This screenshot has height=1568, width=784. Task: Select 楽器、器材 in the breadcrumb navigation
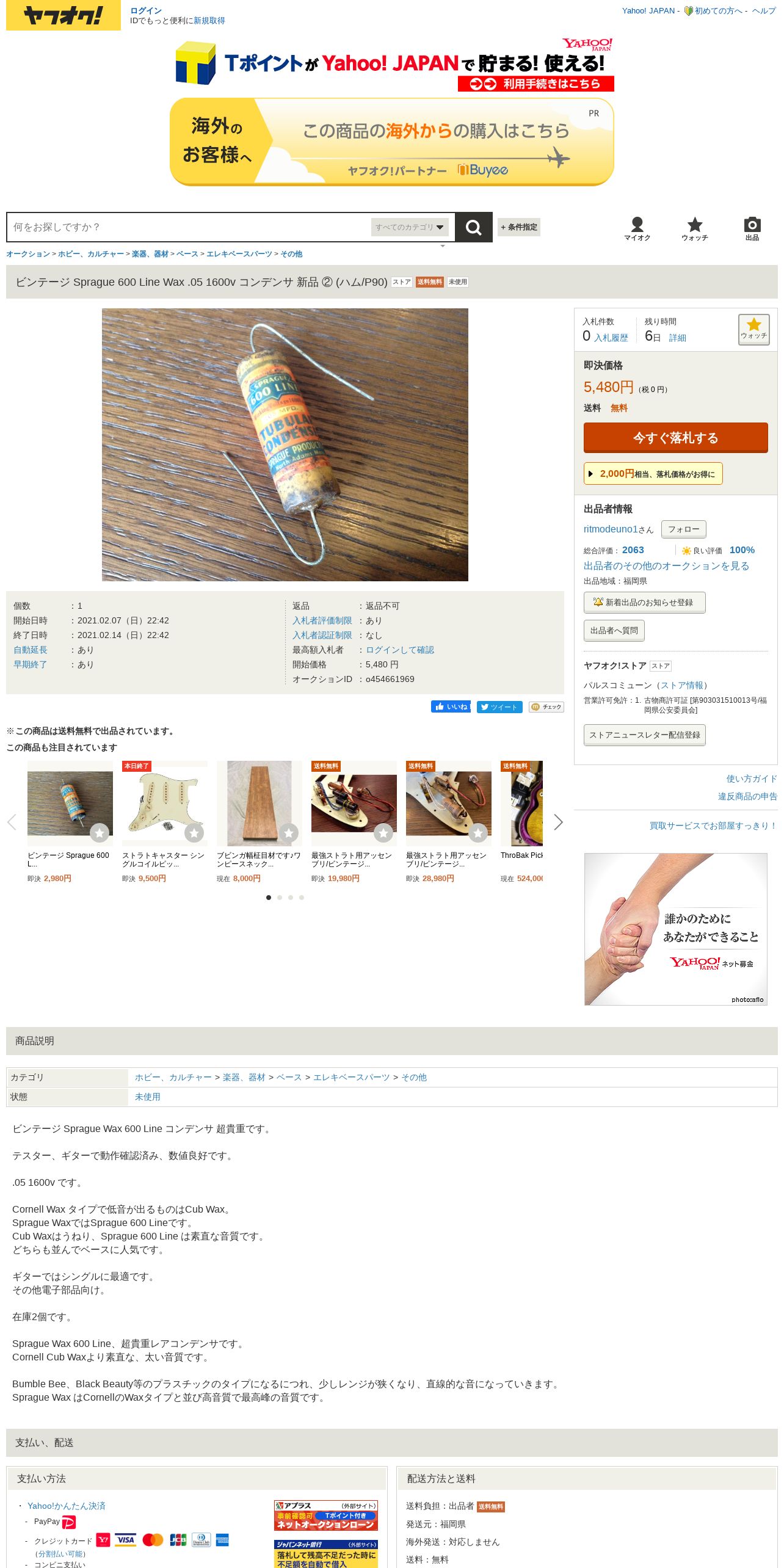coord(150,254)
